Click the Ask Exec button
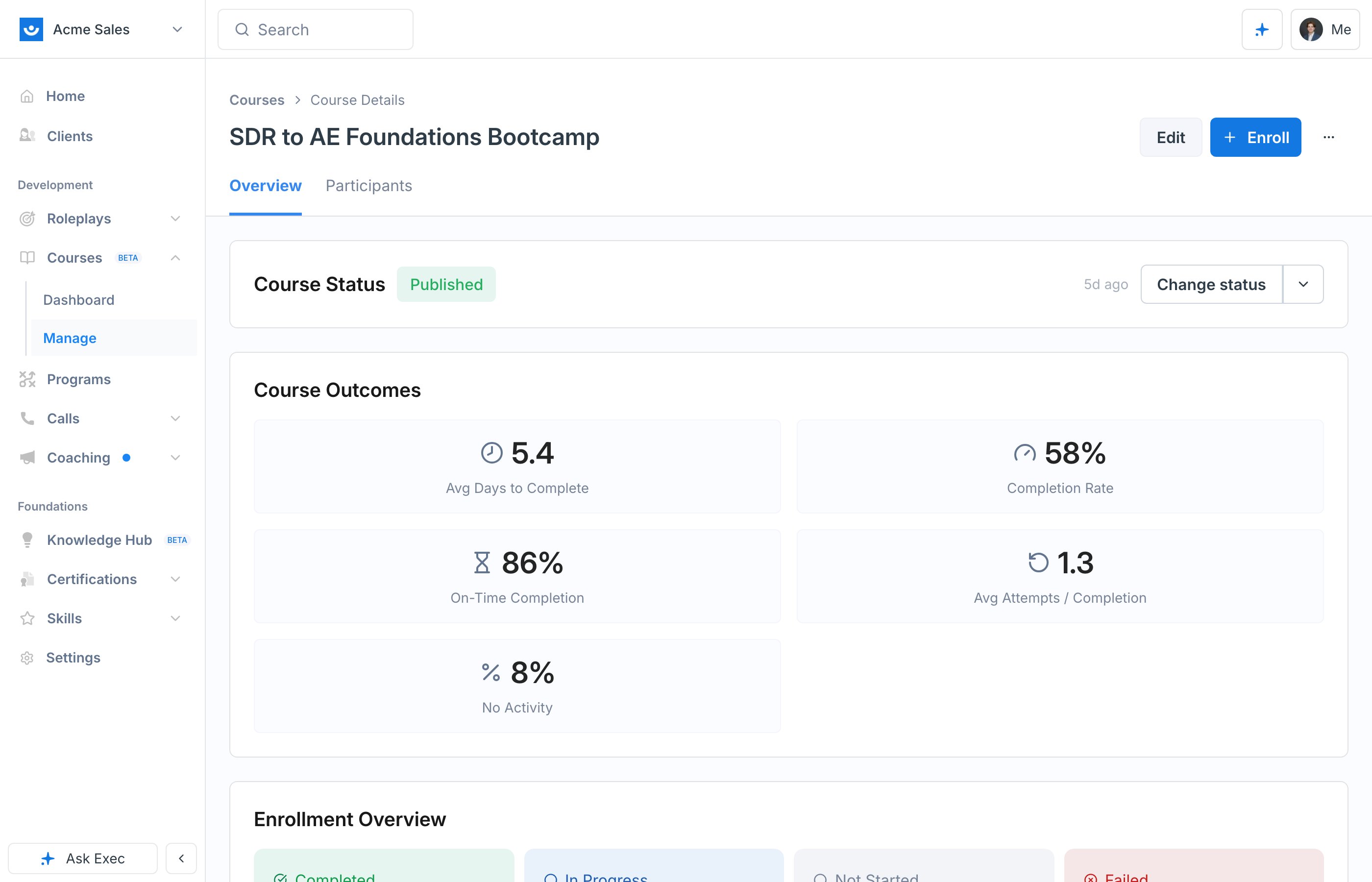 point(82,858)
